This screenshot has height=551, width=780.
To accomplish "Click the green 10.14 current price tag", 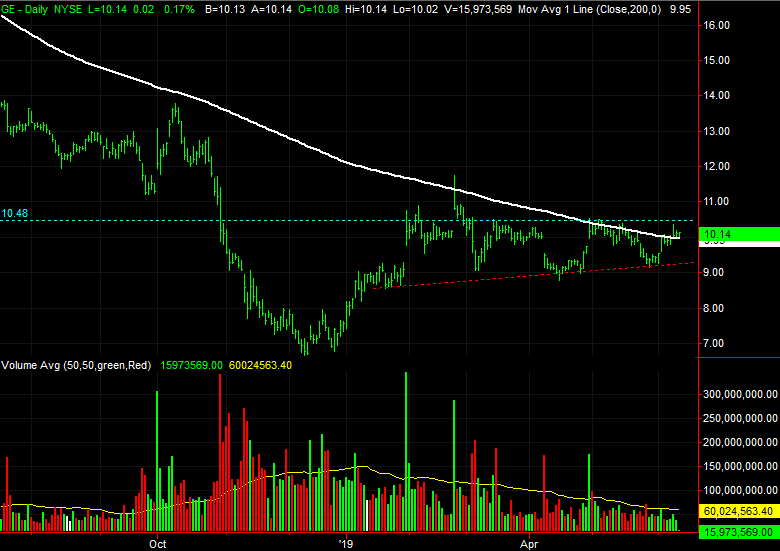I will (x=739, y=234).
